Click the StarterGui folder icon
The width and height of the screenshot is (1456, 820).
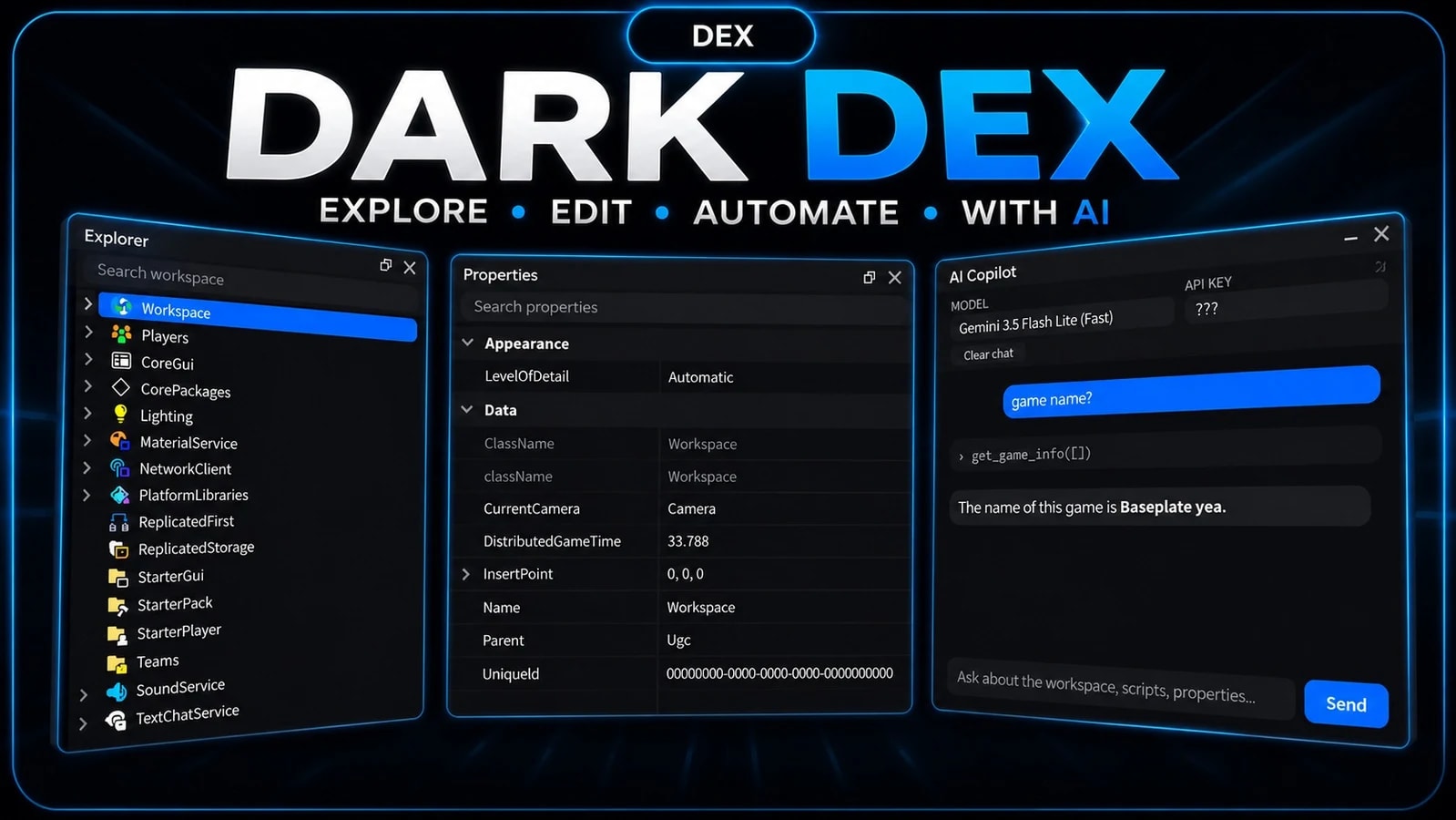117,578
